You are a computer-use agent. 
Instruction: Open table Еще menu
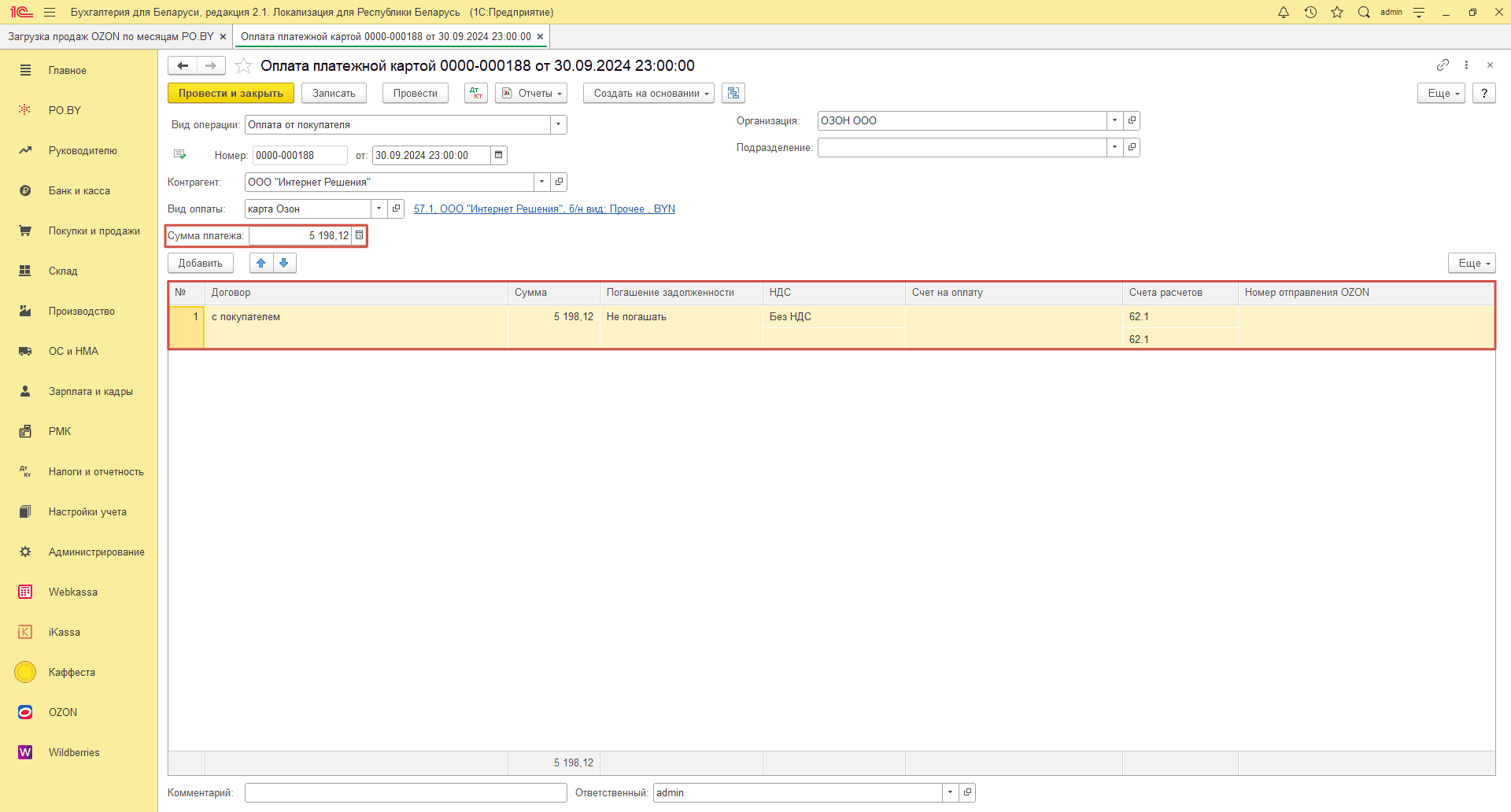pyautogui.click(x=1472, y=263)
